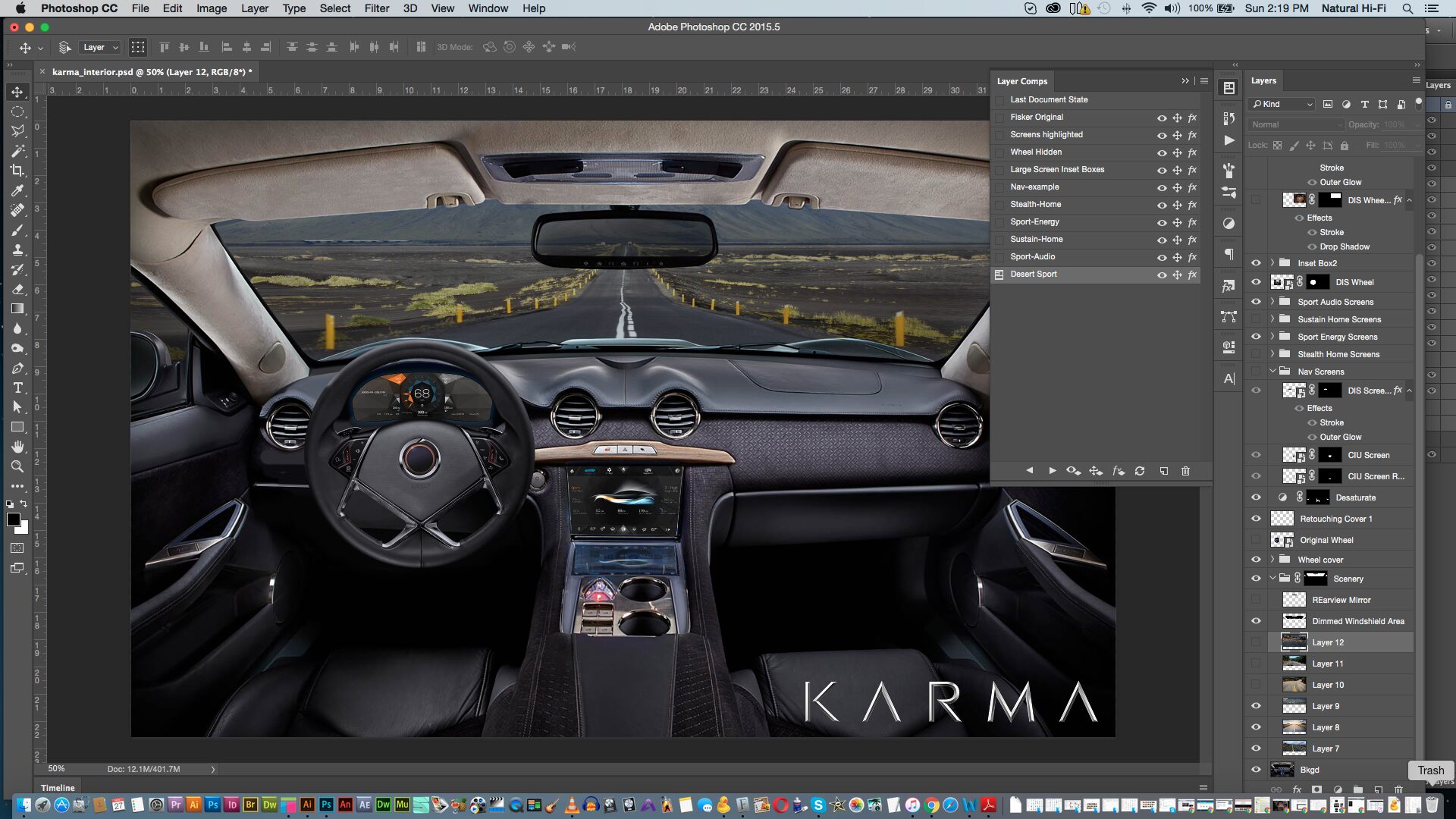1456x819 pixels.
Task: Select the Move tool
Action: pyautogui.click(x=17, y=92)
